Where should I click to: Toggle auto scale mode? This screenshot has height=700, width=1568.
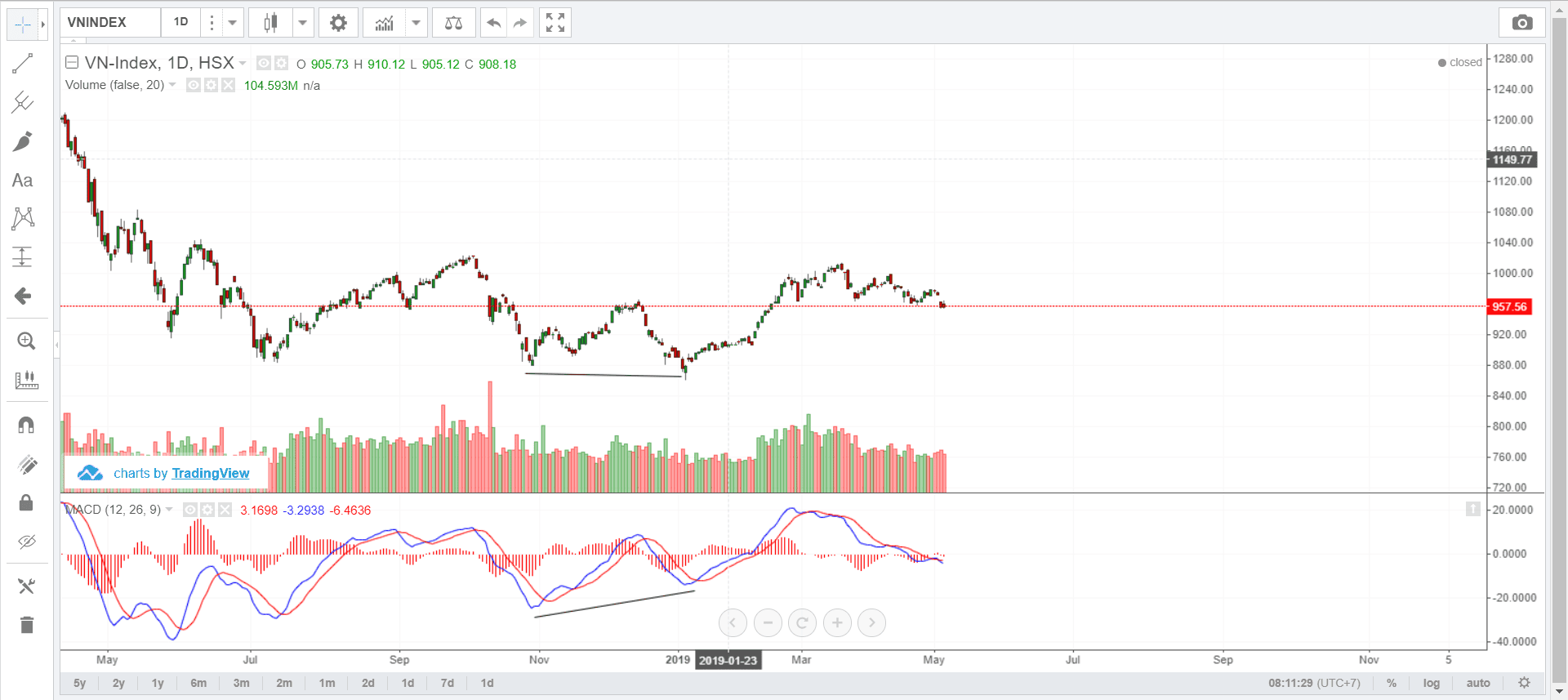click(1478, 683)
